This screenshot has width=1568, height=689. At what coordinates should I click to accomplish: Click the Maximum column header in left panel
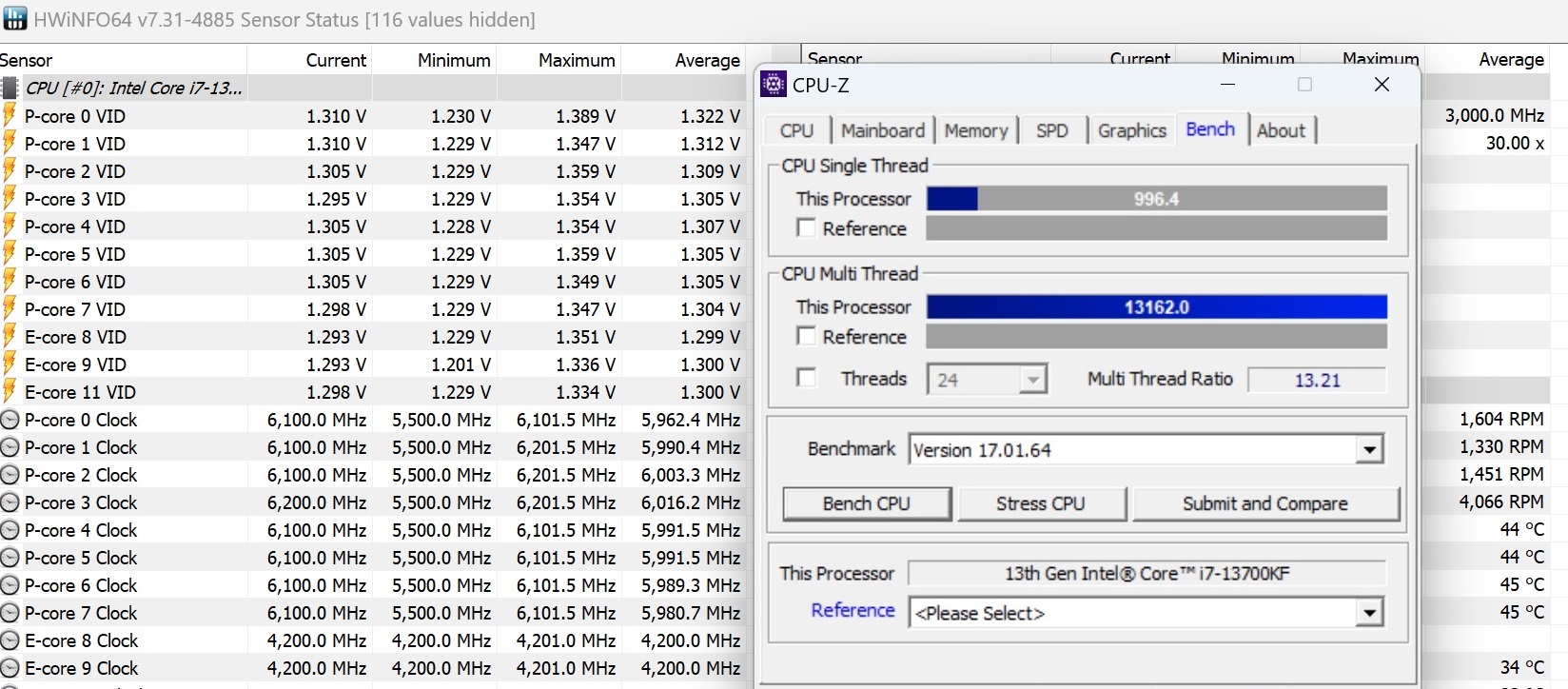click(x=577, y=60)
